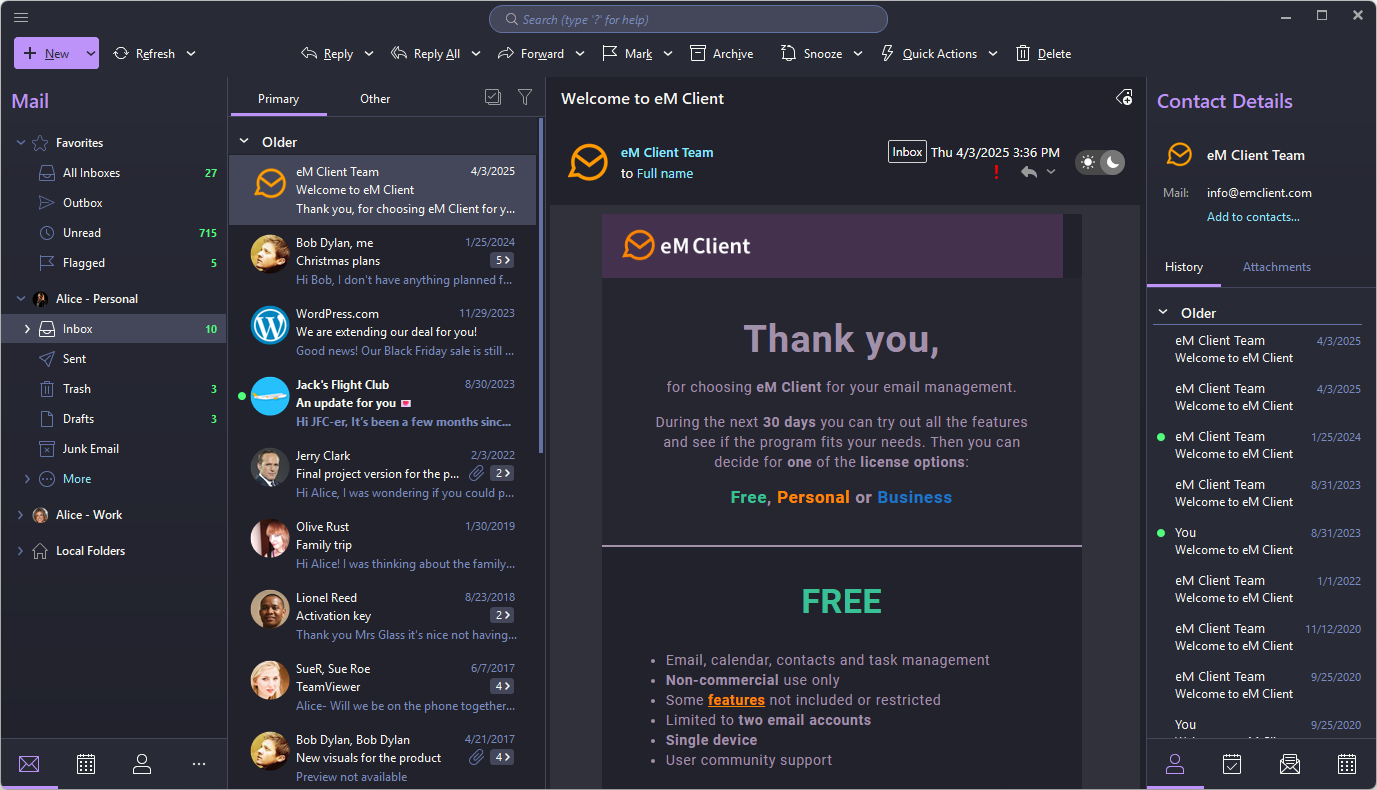1377x790 pixels.
Task: Open the three-dots more sections menu
Action: point(199,764)
